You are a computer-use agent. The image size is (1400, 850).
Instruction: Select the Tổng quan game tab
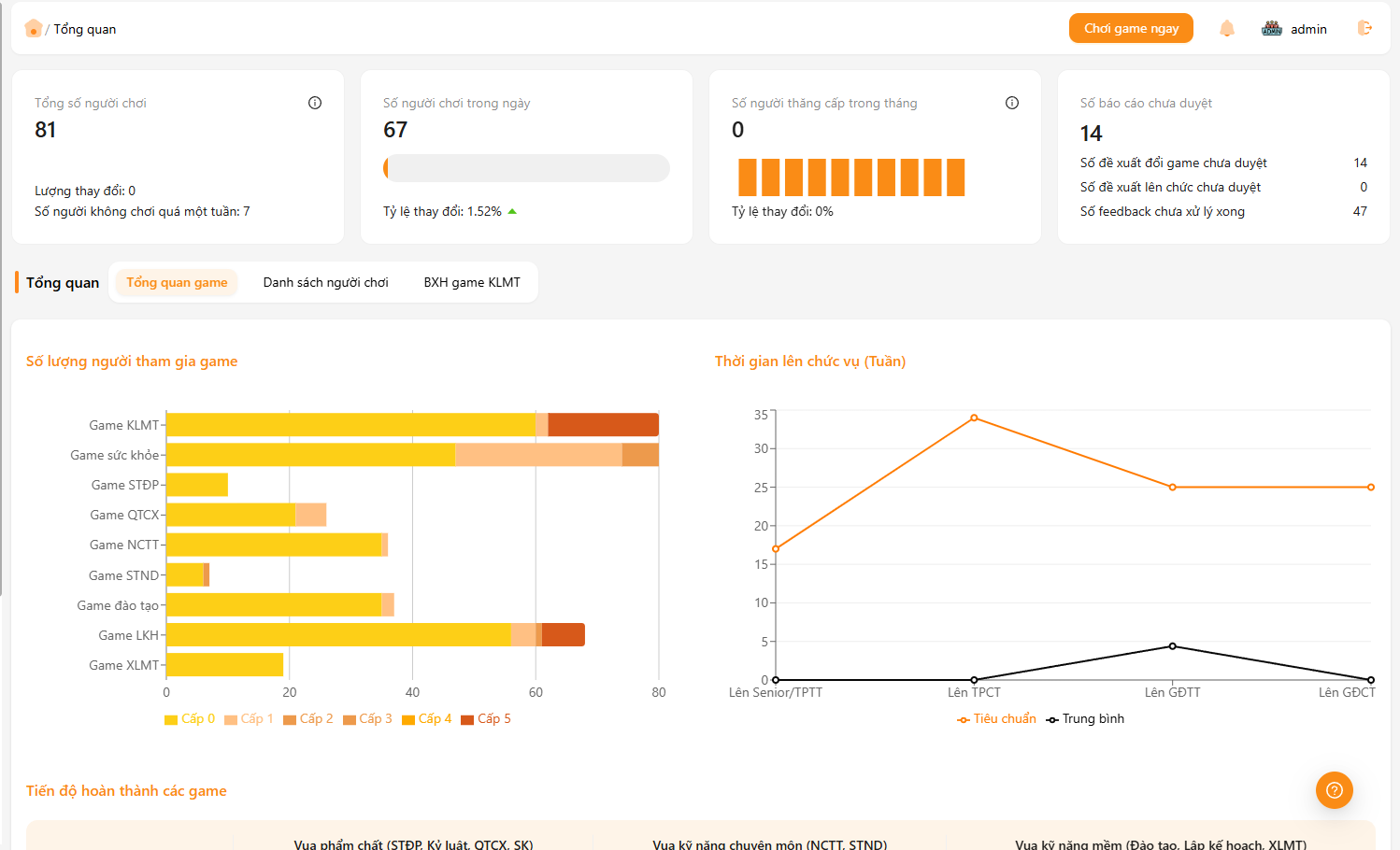point(177,282)
